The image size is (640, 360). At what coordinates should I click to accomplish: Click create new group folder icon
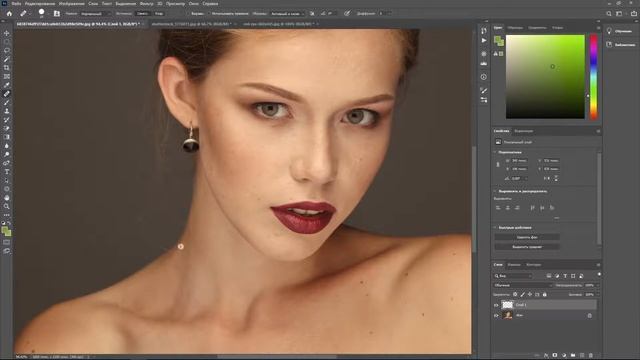click(573, 356)
